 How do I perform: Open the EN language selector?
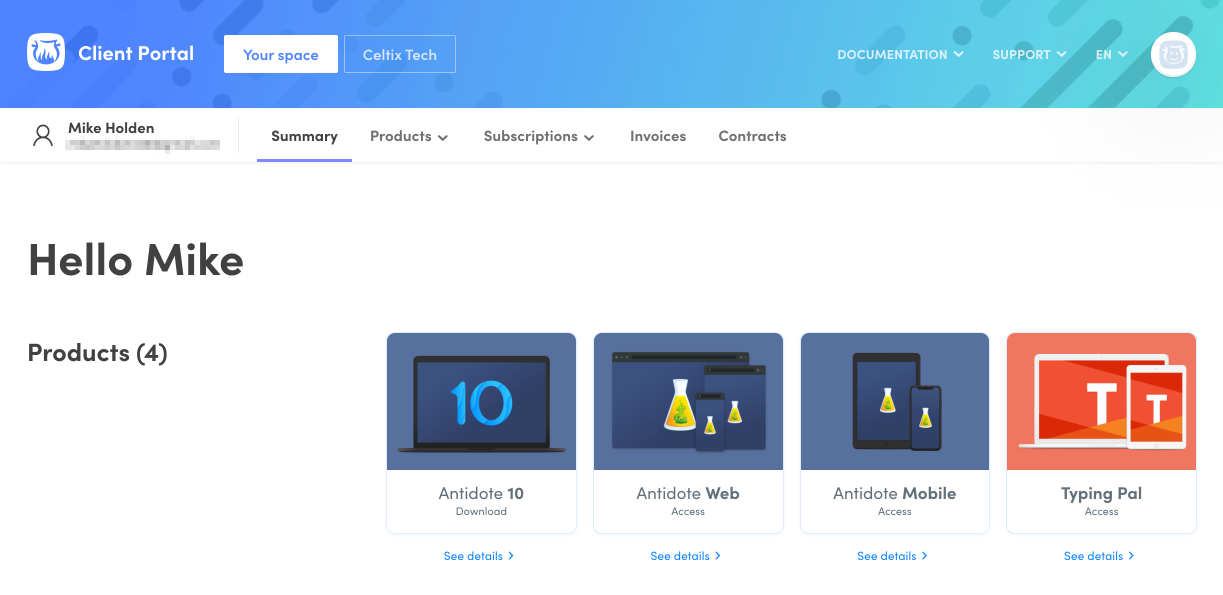point(1112,55)
